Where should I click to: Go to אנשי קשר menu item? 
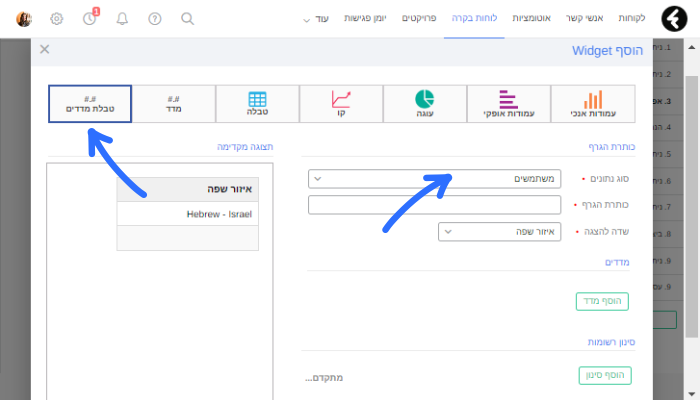(x=584, y=18)
